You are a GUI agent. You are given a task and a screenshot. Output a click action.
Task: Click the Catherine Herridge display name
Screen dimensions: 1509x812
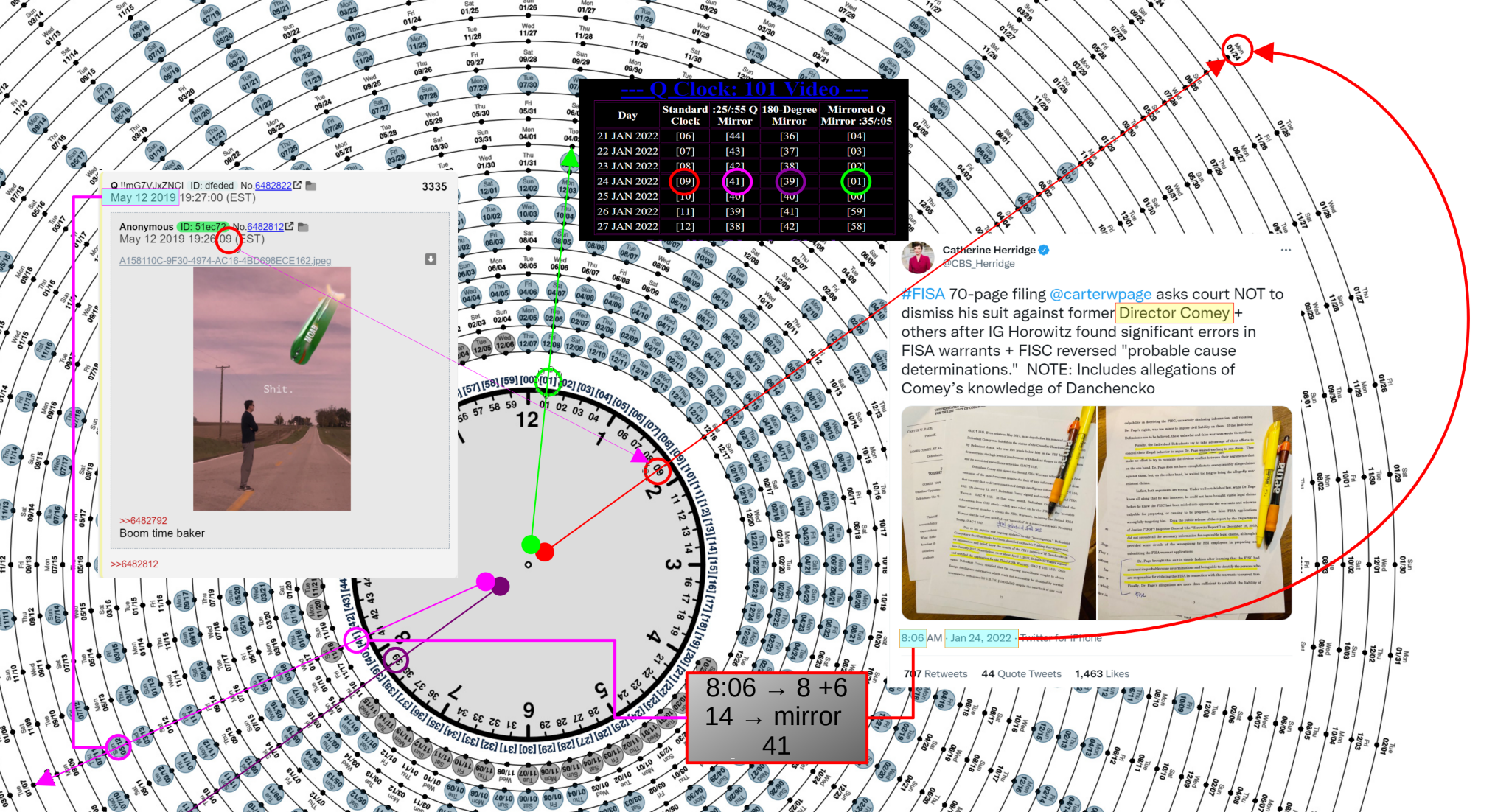tap(989, 250)
